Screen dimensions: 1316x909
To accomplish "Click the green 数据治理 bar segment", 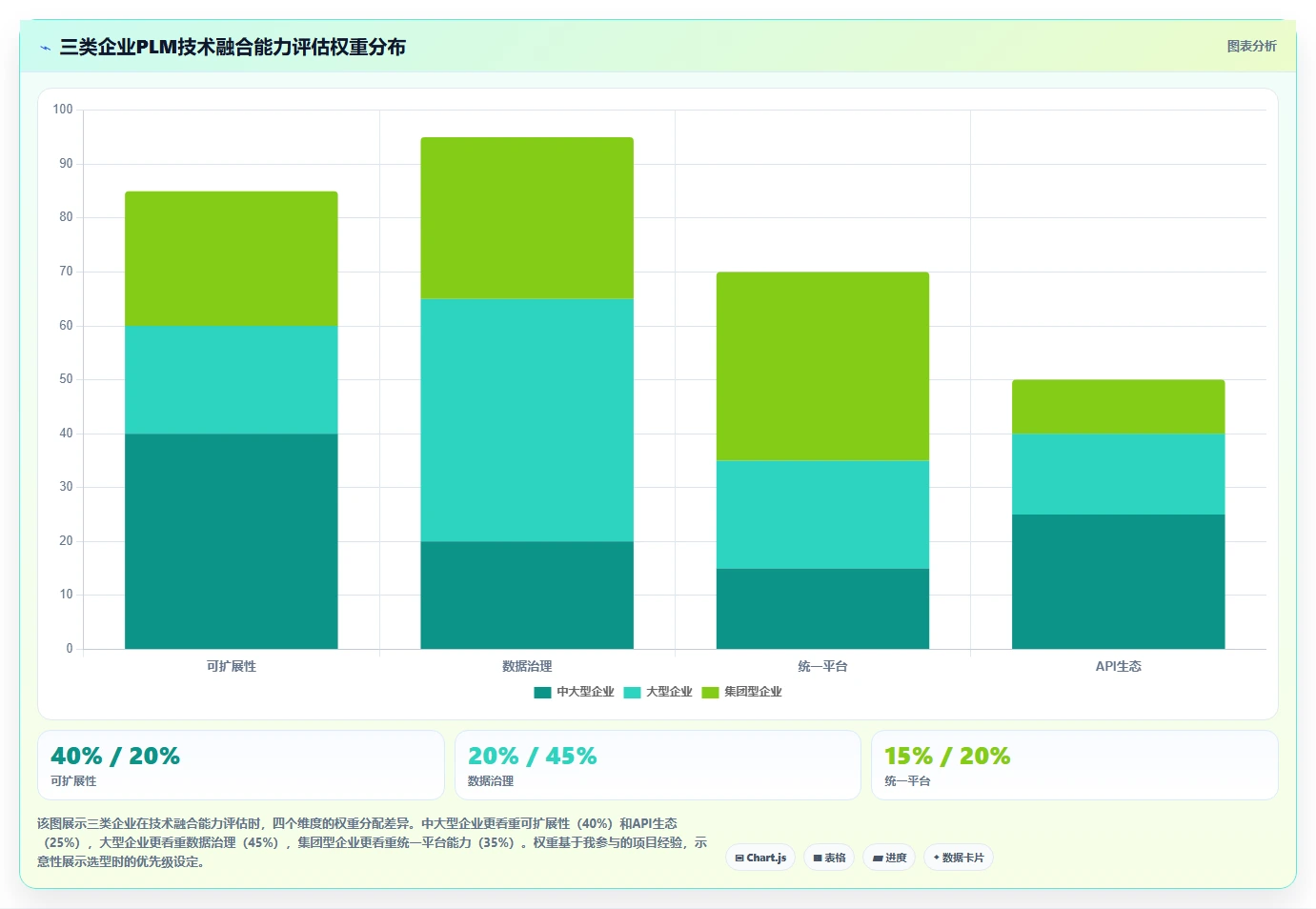I will (x=527, y=218).
